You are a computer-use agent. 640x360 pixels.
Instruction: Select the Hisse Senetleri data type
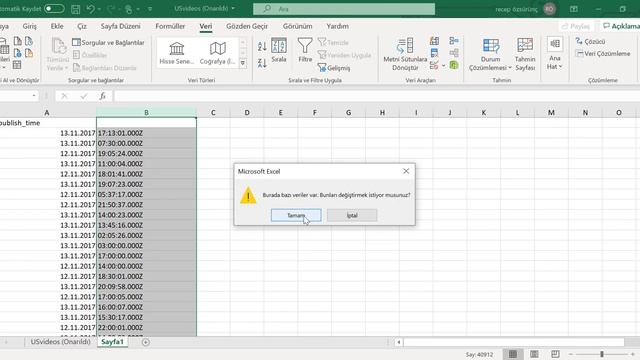pyautogui.click(x=177, y=53)
